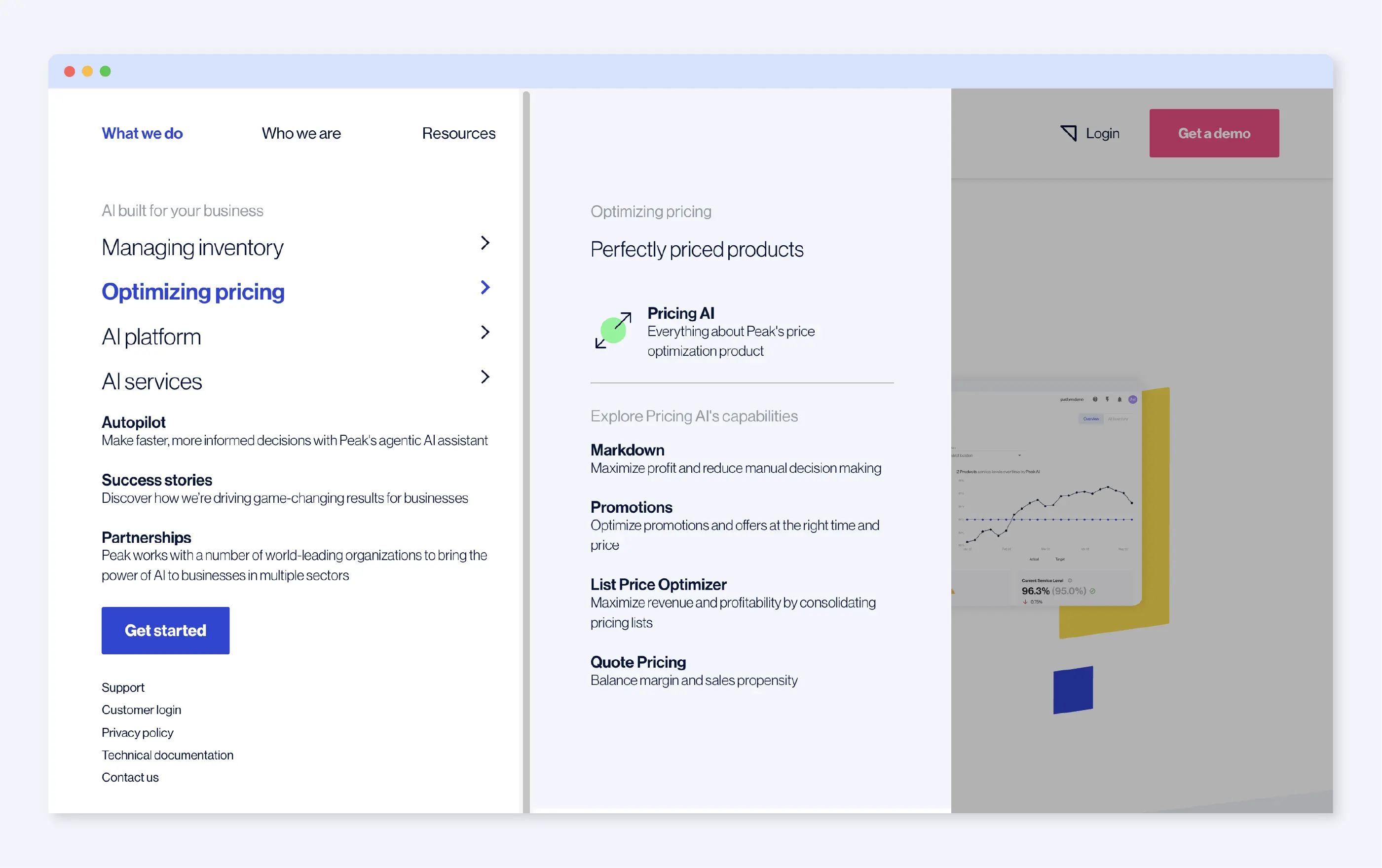Open the Privacy policy link

point(137,732)
